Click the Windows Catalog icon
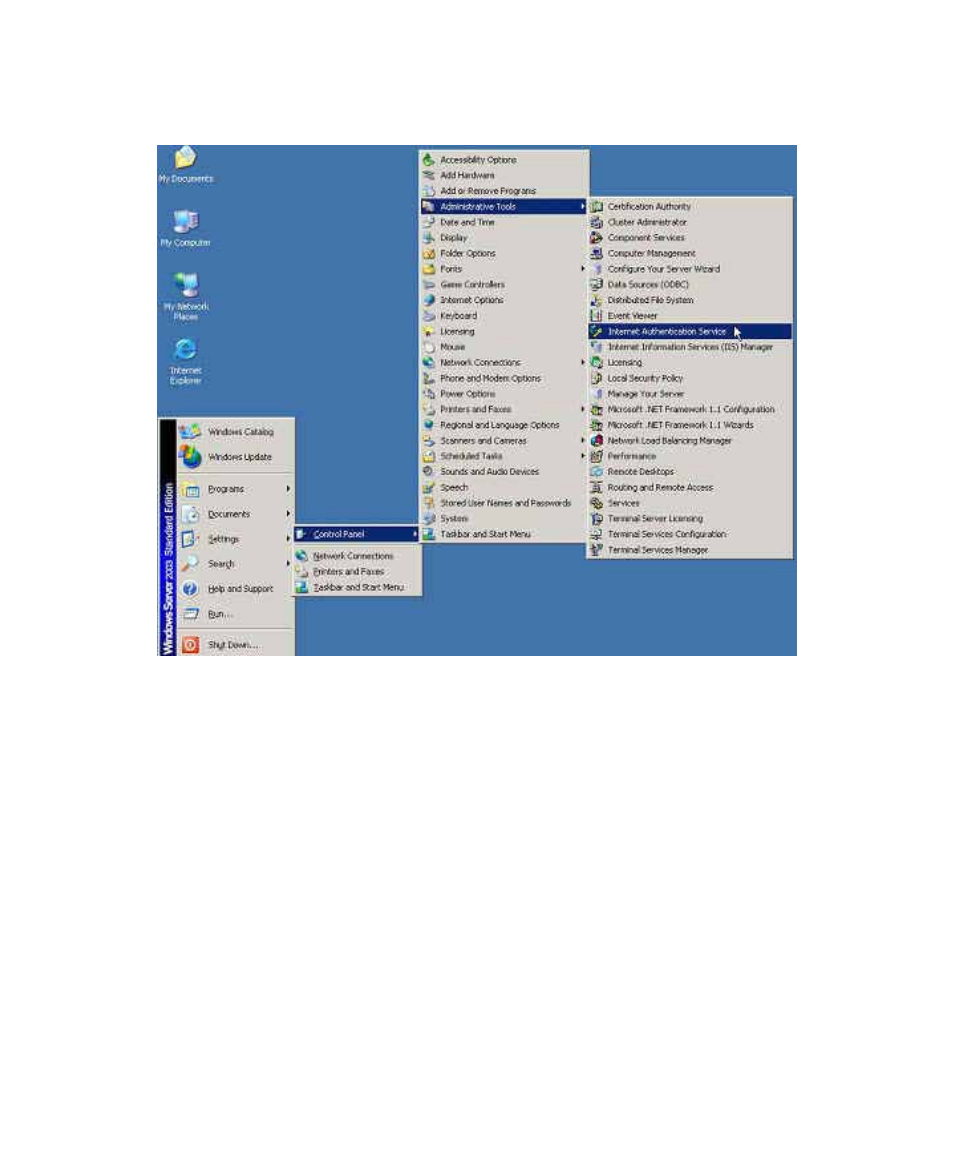This screenshot has width=954, height=1154. click(x=190, y=431)
